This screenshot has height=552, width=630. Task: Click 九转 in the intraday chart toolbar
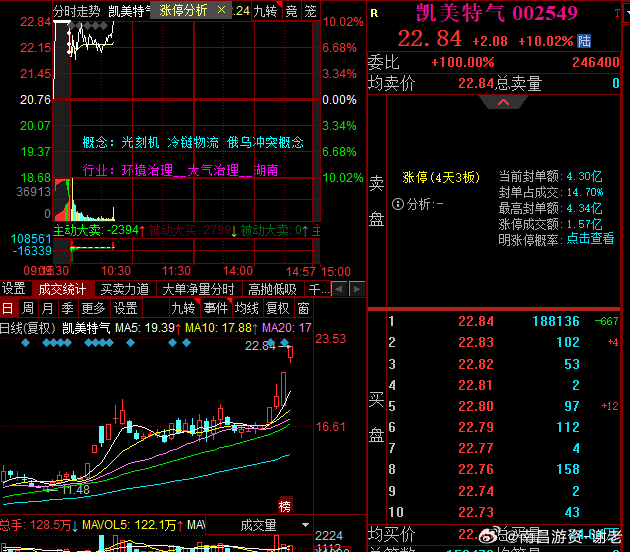[266, 11]
